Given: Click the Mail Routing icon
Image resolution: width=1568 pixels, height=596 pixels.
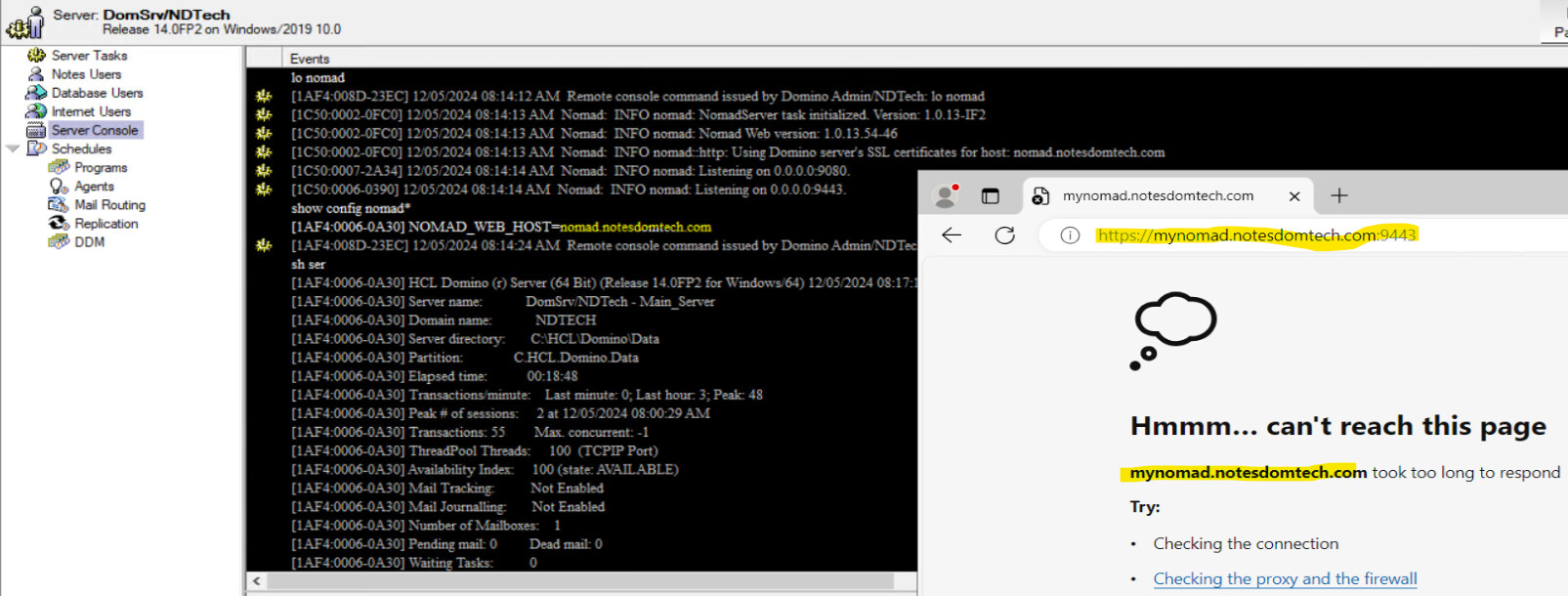Looking at the screenshot, I should (x=59, y=204).
